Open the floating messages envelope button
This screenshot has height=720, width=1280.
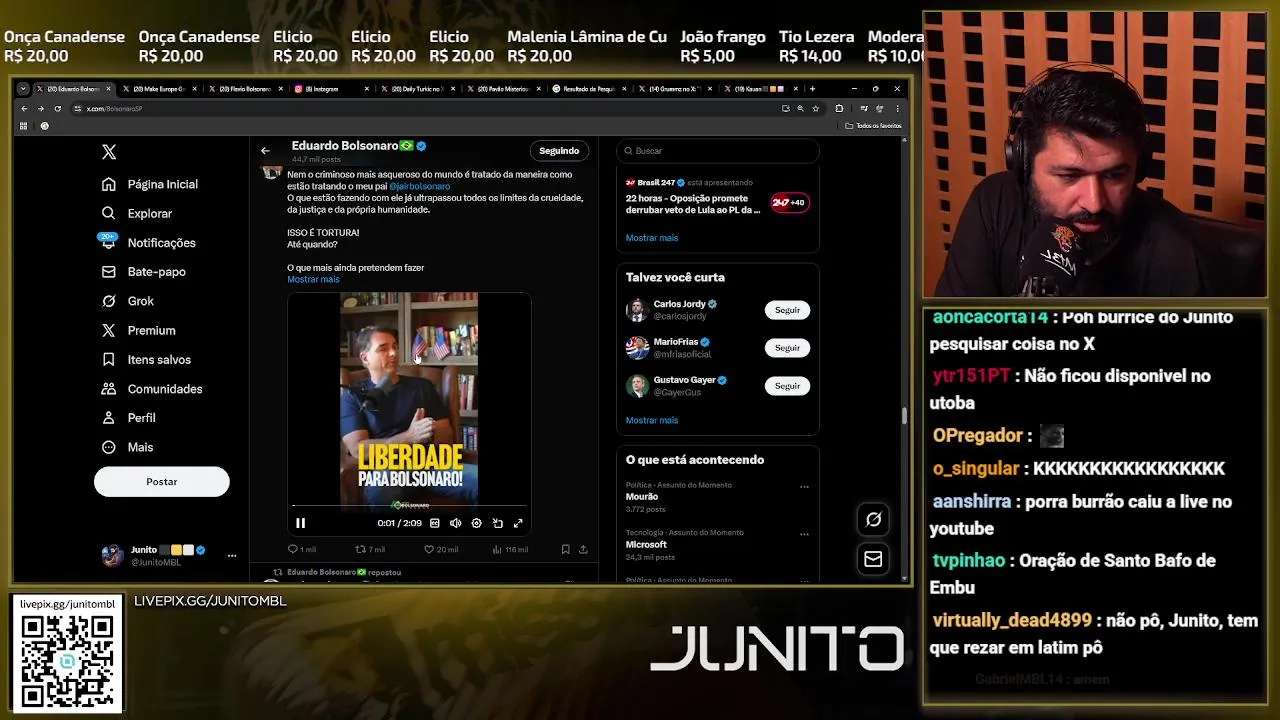pos(873,560)
